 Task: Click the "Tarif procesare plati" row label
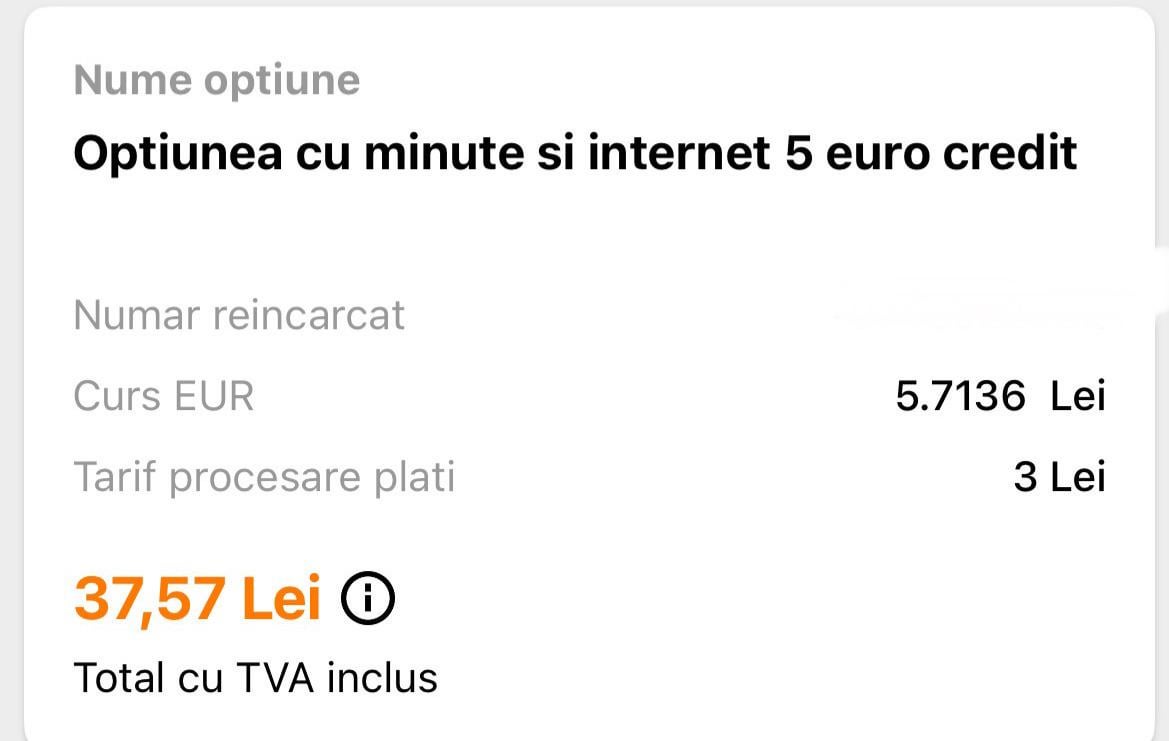pyautogui.click(x=264, y=477)
